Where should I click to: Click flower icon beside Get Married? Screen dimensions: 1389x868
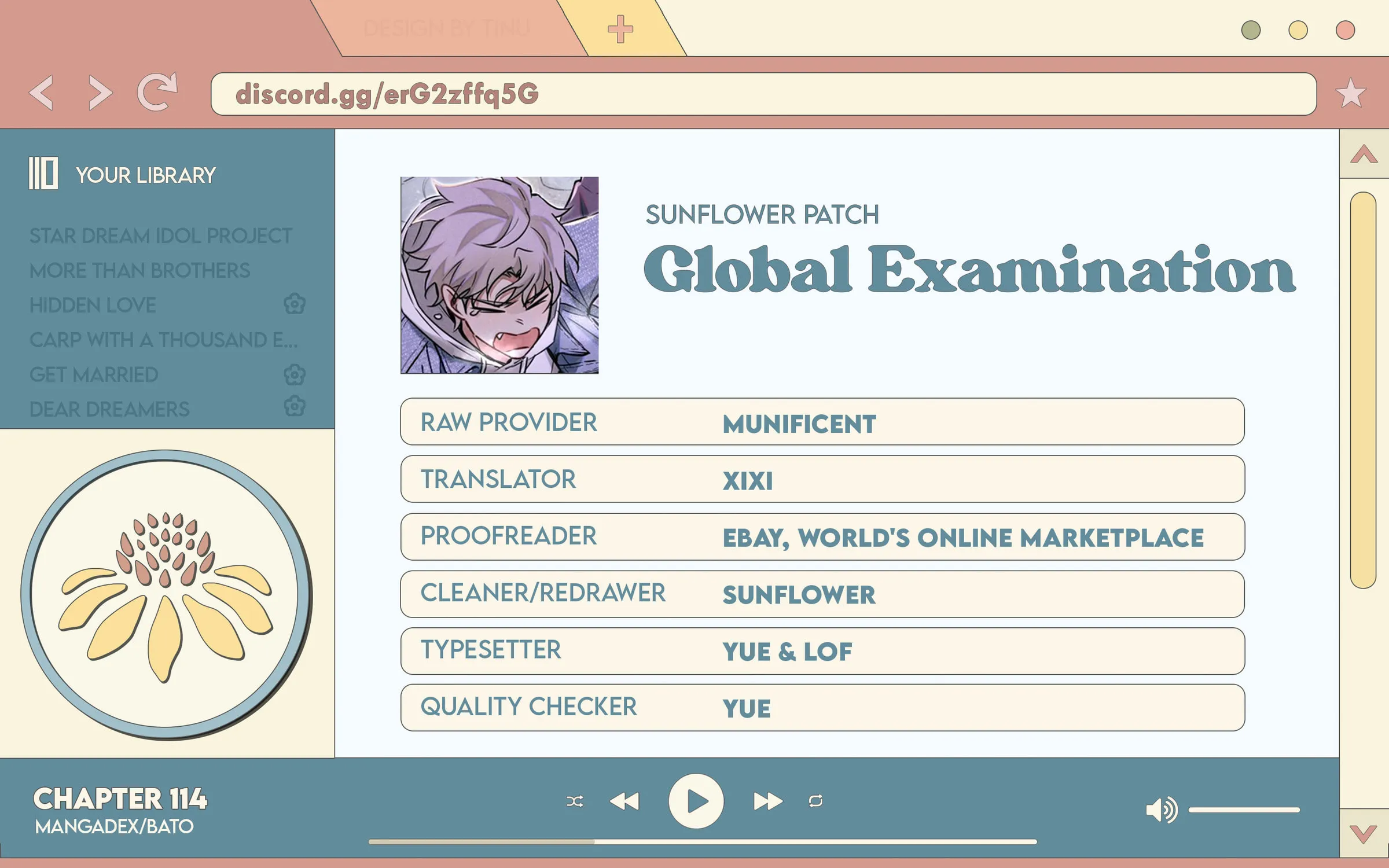[x=295, y=374]
